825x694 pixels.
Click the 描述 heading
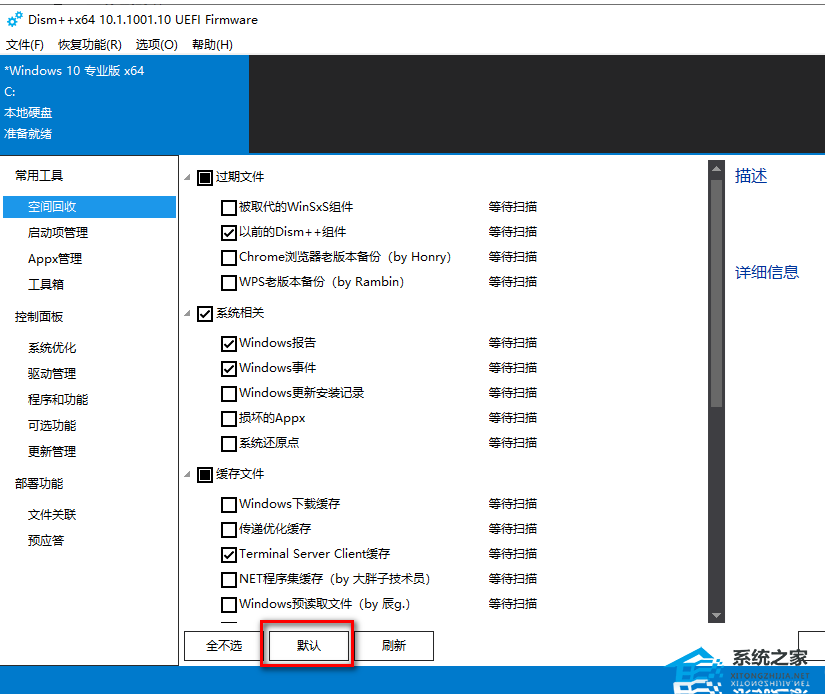pos(751,176)
